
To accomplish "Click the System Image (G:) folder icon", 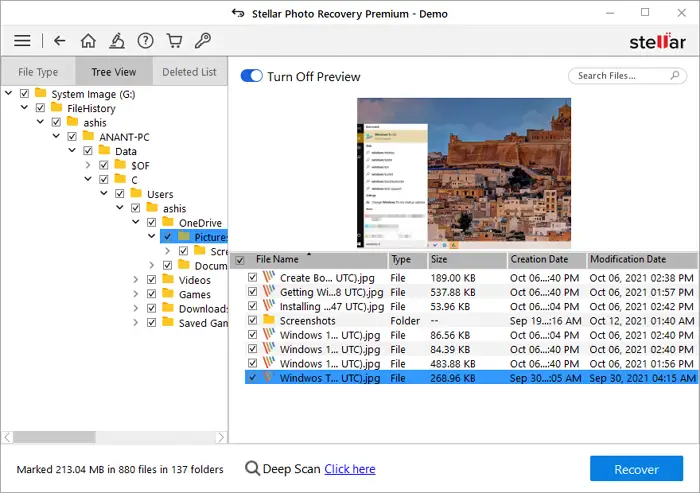I will coord(41,92).
